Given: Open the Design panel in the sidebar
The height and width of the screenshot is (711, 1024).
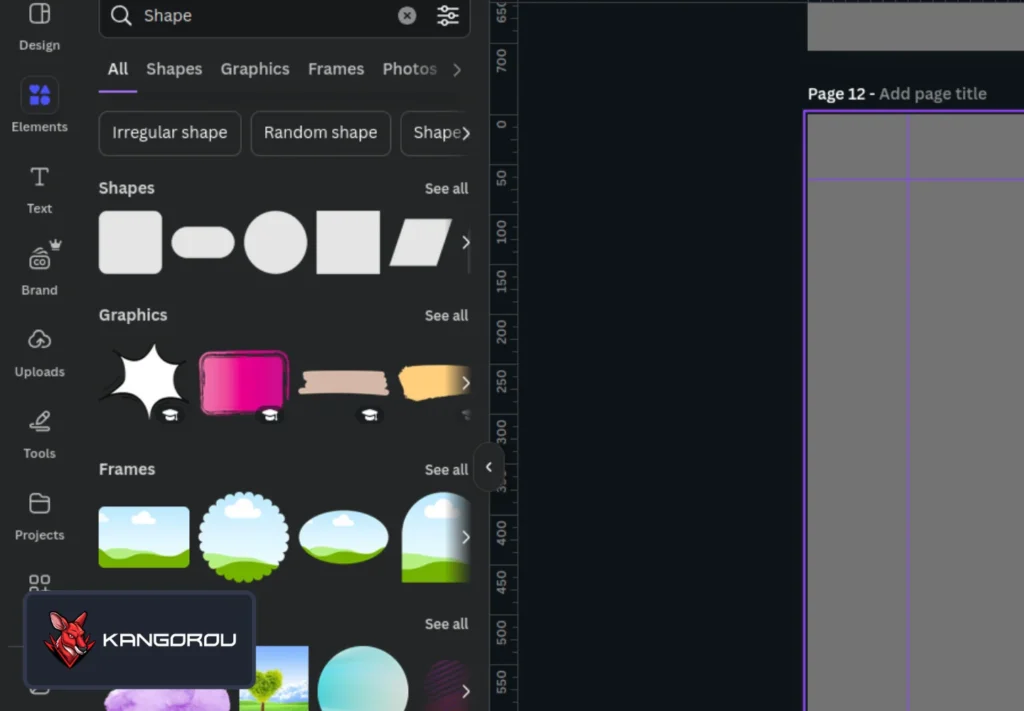Looking at the screenshot, I should tap(39, 26).
